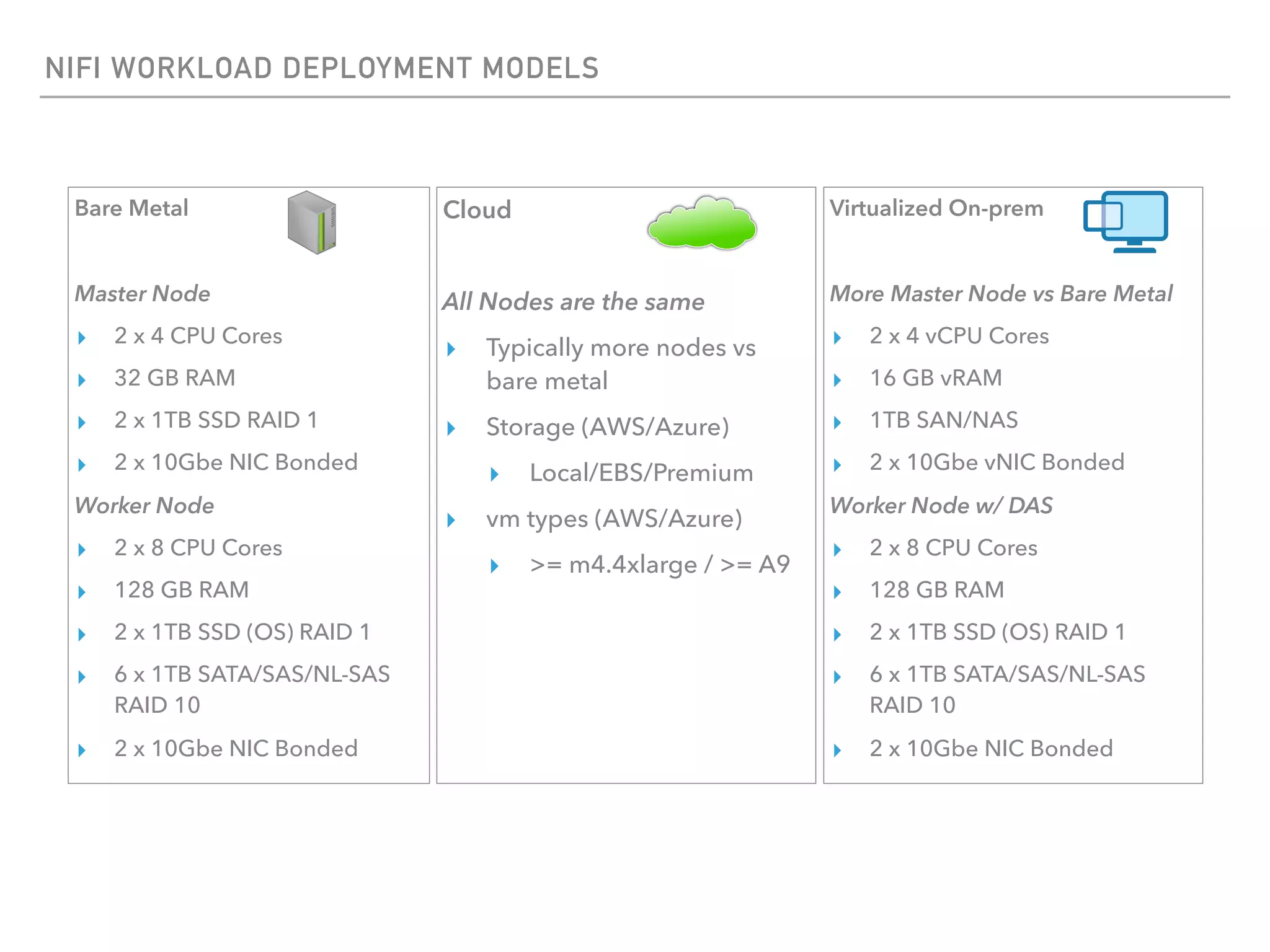Click More Master Node vs Bare Metal text
Image resolution: width=1270 pixels, height=952 pixels.
[1001, 293]
